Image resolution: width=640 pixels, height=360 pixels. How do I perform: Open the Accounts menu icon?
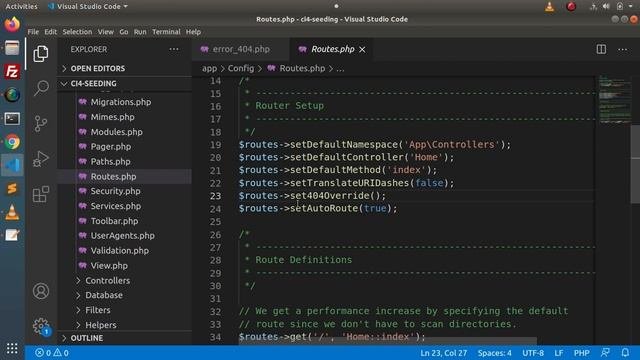click(x=41, y=291)
